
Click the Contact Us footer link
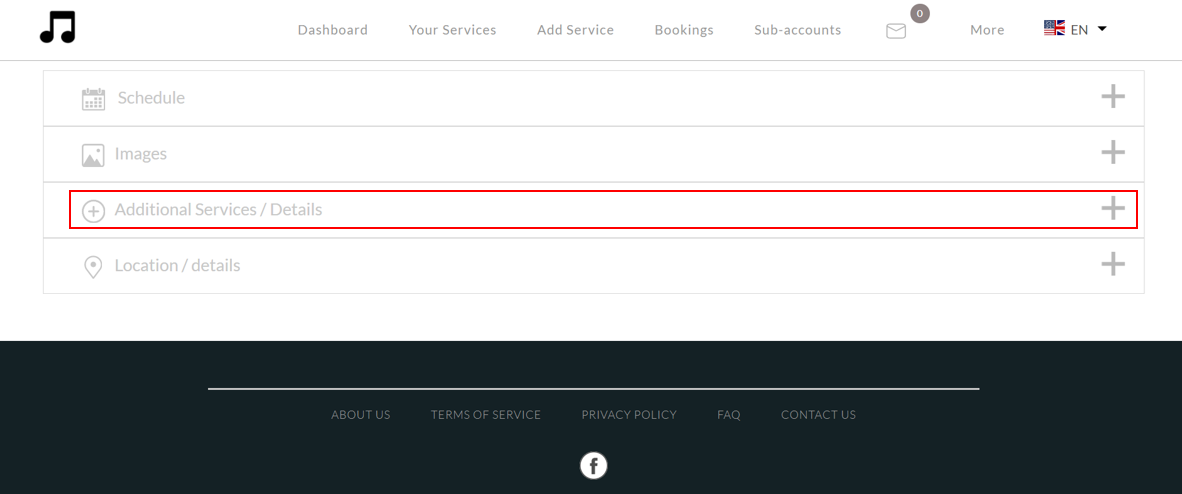point(818,415)
